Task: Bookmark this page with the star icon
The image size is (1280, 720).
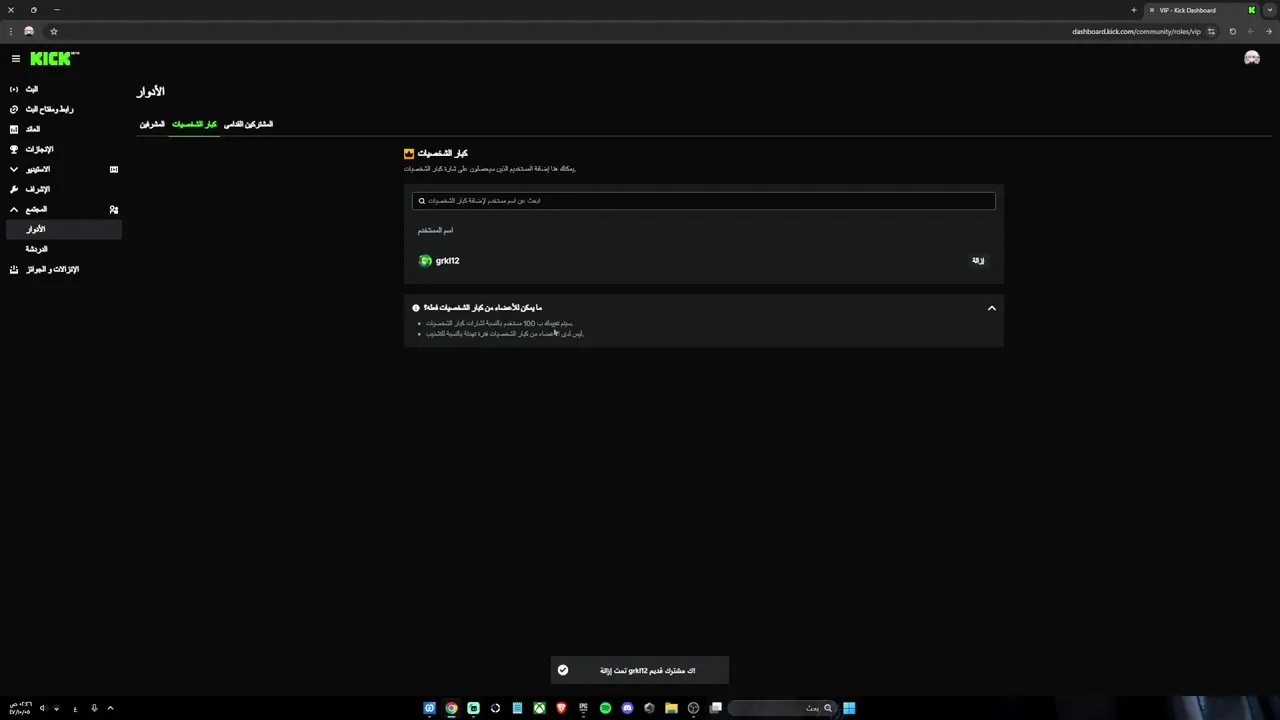Action: click(54, 31)
